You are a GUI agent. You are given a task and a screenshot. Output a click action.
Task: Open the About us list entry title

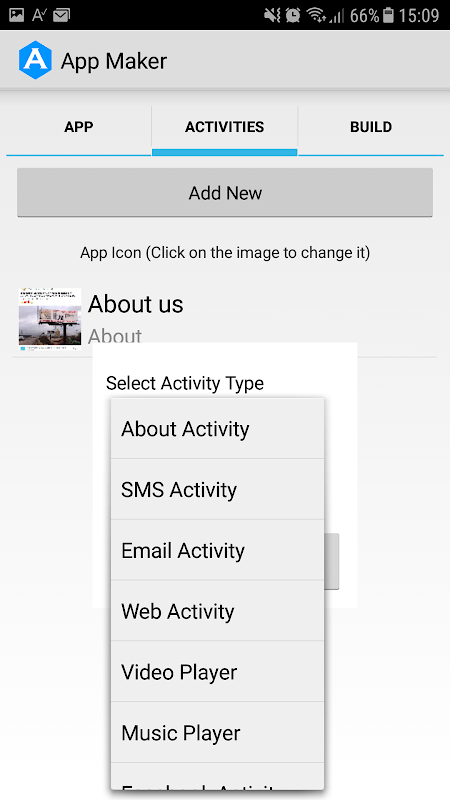pos(136,304)
